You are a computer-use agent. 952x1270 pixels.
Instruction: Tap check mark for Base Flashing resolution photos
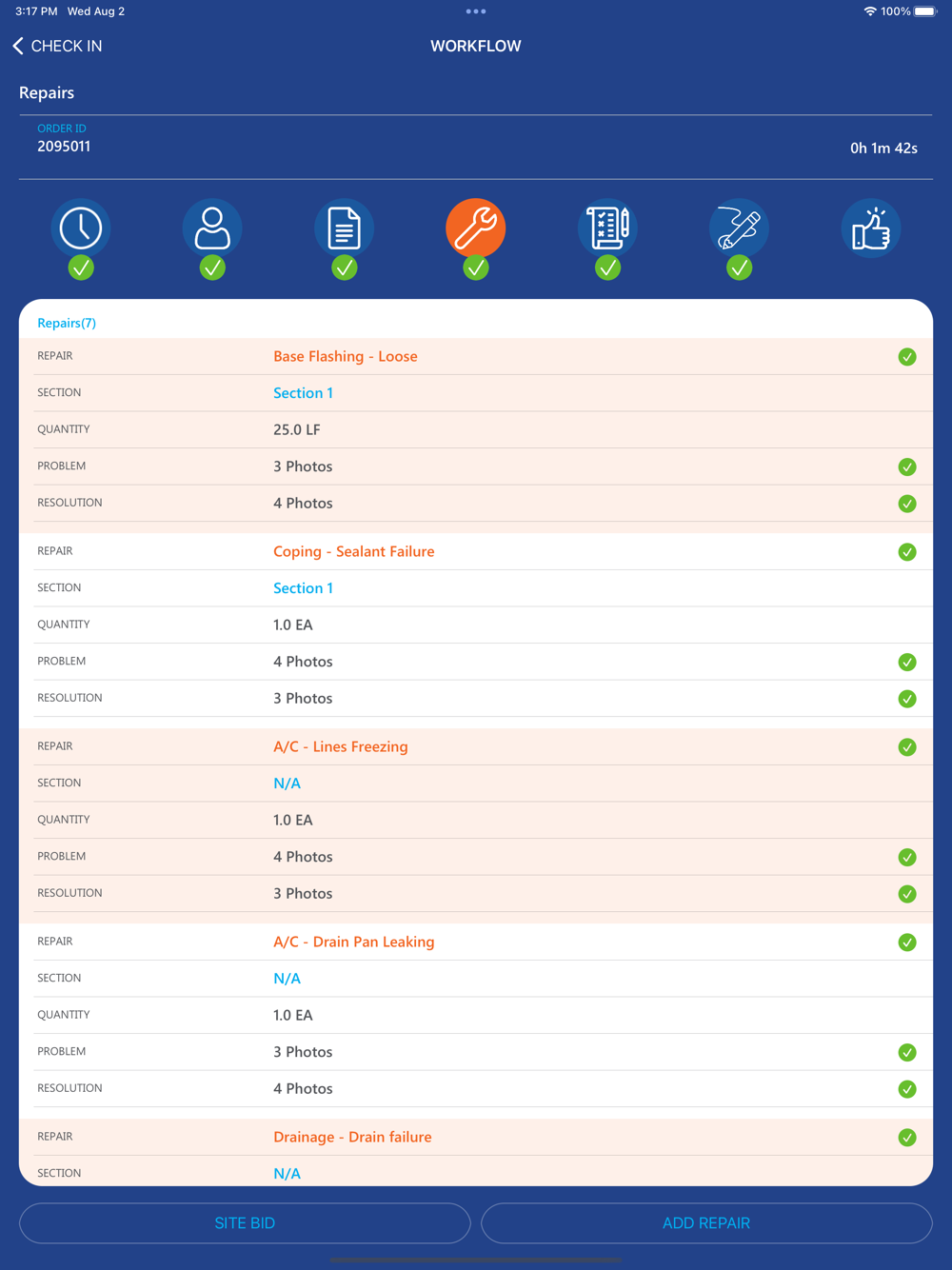(x=907, y=504)
